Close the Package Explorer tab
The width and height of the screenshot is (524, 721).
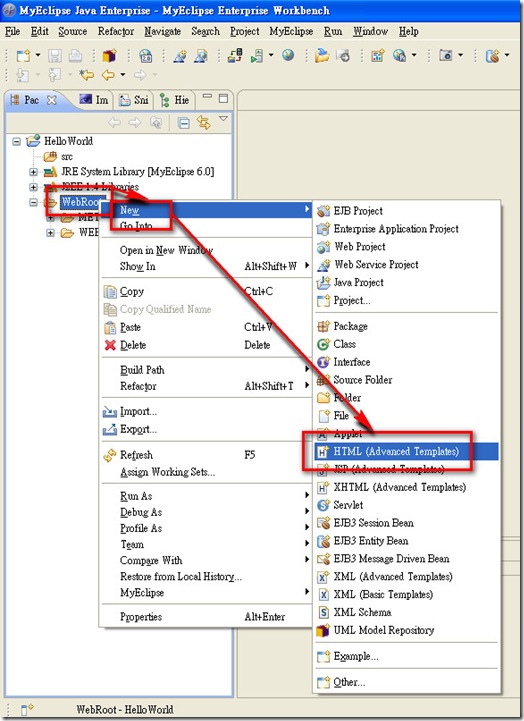(52, 100)
